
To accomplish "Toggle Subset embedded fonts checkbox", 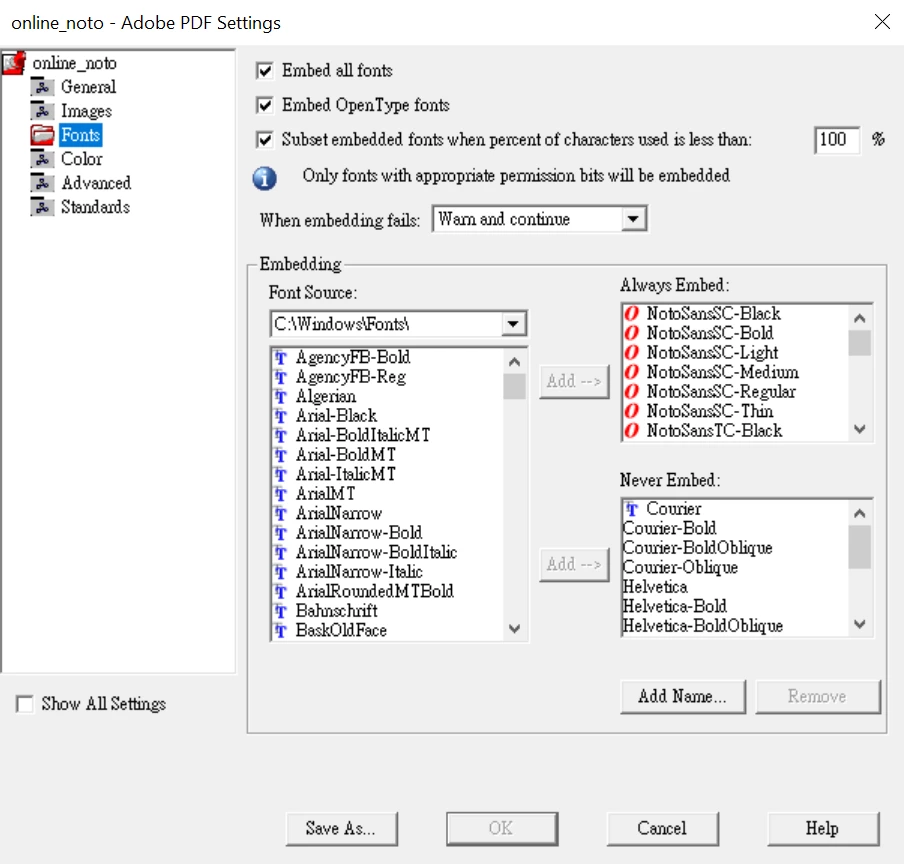I will pyautogui.click(x=265, y=140).
